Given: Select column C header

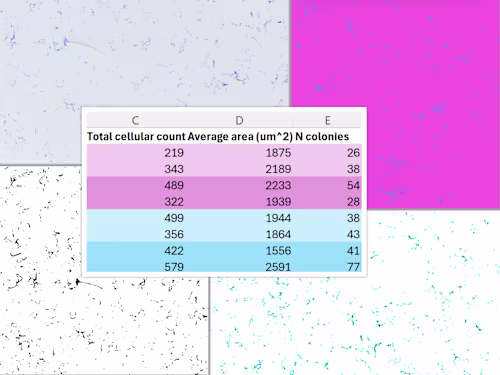Looking at the screenshot, I should [x=135, y=120].
